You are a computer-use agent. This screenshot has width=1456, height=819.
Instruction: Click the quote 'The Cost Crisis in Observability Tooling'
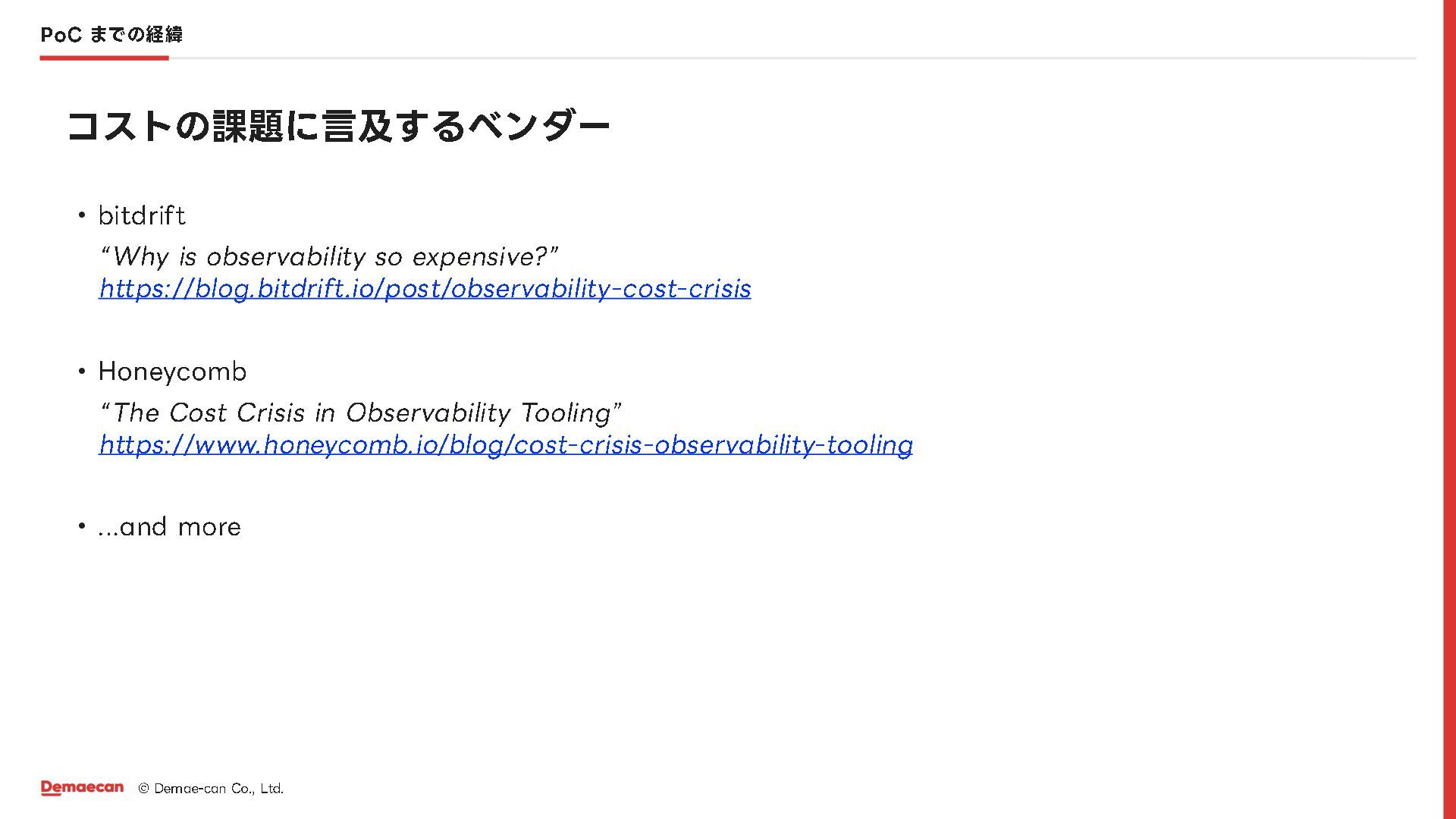(361, 413)
